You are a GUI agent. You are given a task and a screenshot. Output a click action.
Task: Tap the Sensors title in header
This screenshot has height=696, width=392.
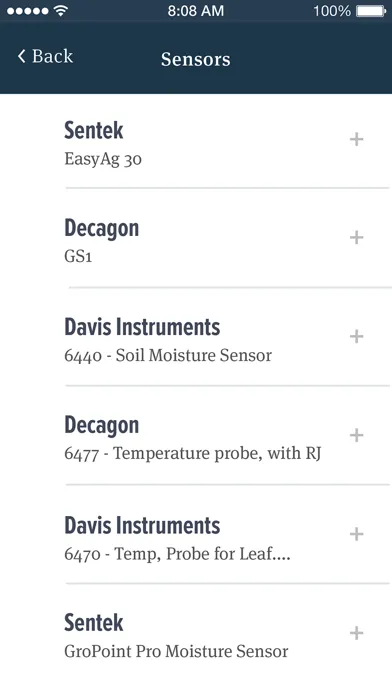tap(196, 59)
